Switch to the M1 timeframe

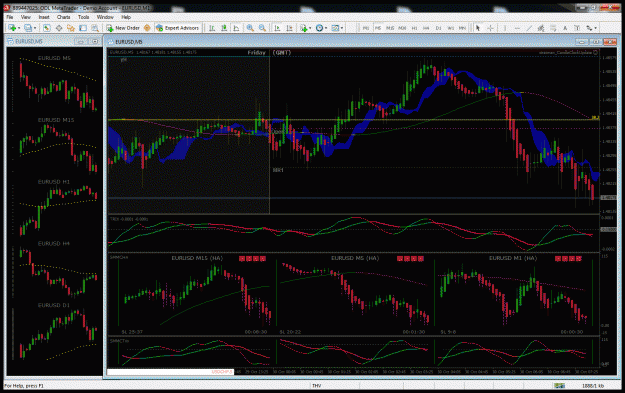tap(366, 28)
